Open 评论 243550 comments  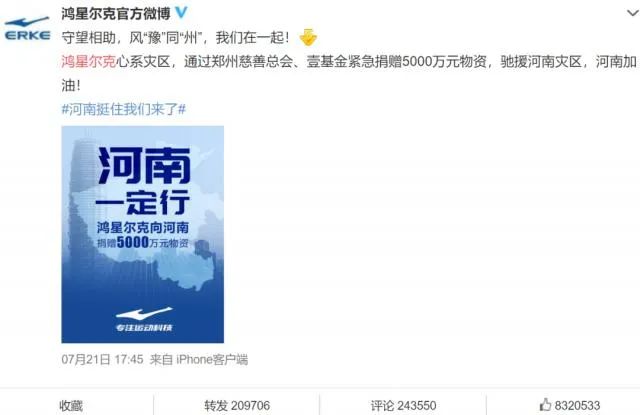point(403,406)
